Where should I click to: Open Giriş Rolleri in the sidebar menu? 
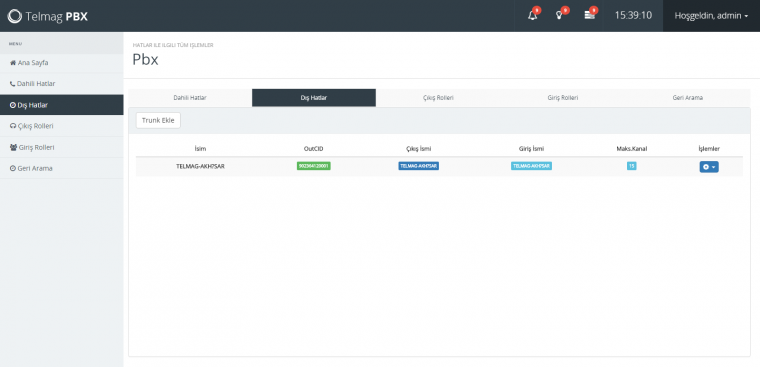(62, 147)
